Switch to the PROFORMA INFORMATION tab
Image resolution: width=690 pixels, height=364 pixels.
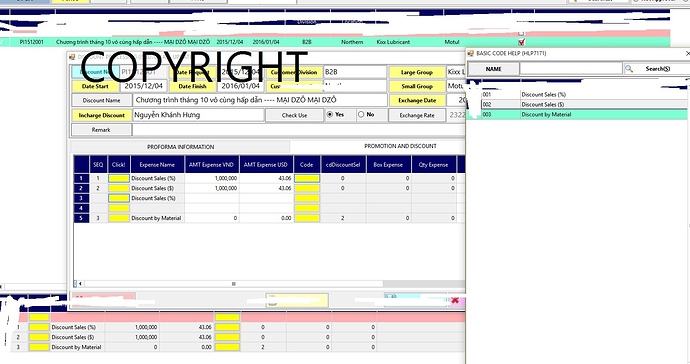[x=180, y=147]
